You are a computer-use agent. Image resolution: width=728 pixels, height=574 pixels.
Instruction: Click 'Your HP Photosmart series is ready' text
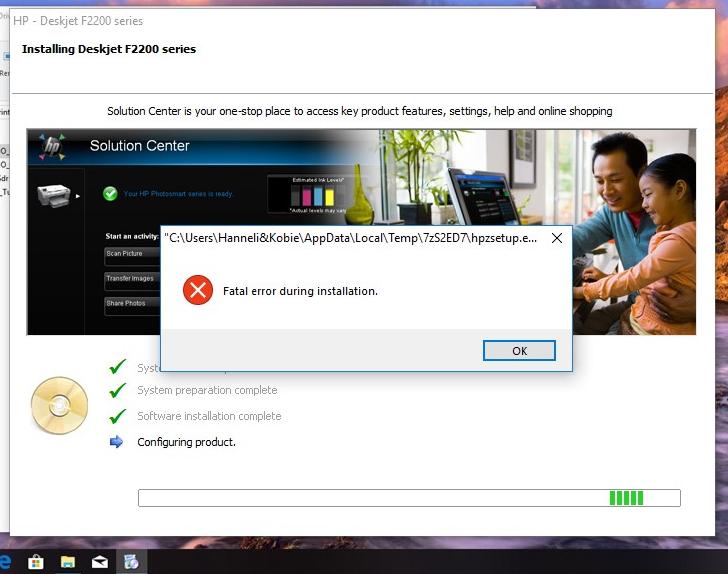tap(178, 194)
